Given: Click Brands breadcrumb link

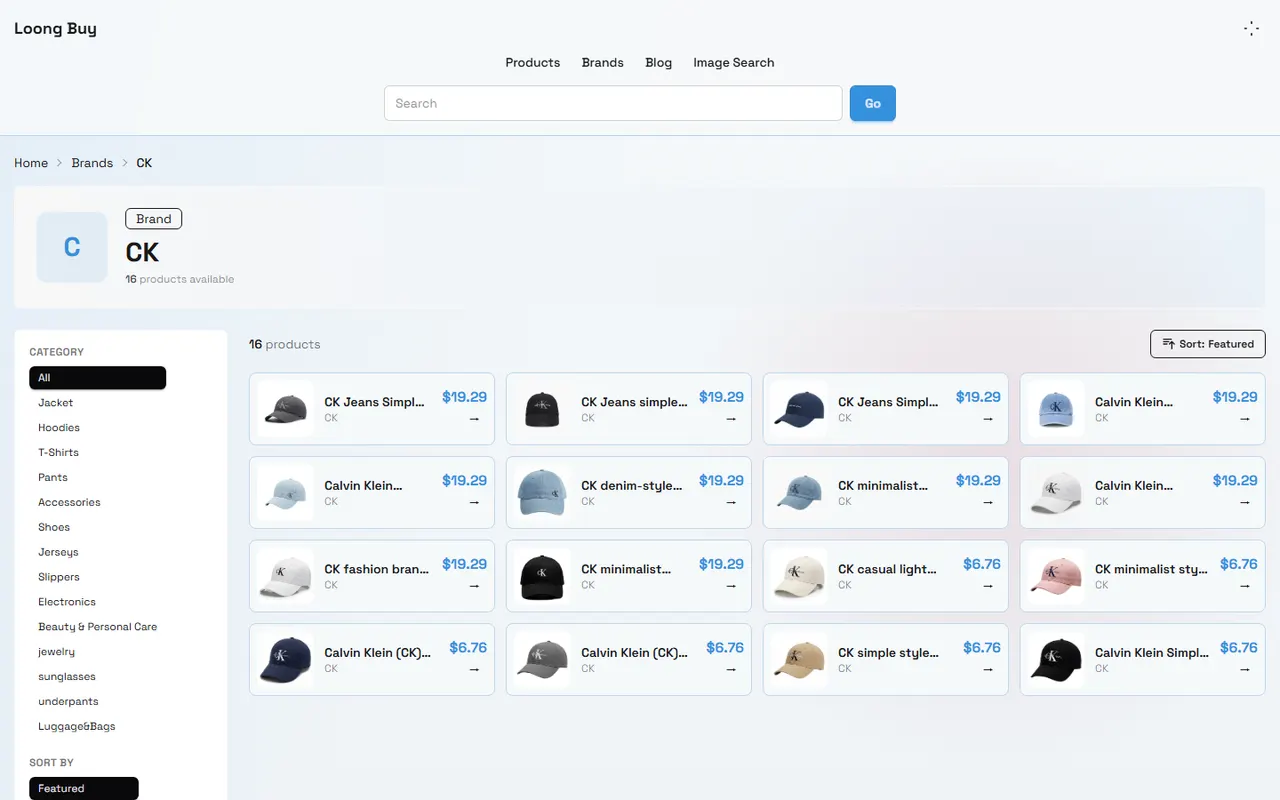Looking at the screenshot, I should pyautogui.click(x=92, y=163).
